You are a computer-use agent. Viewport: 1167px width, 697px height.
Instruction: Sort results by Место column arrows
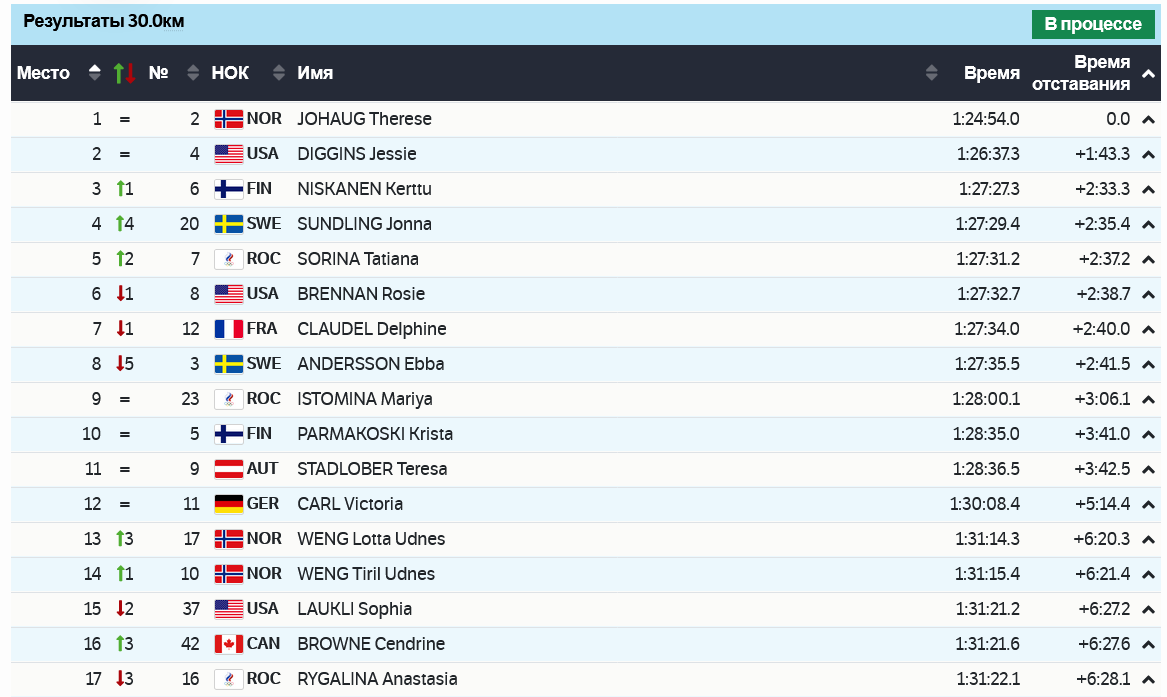pyautogui.click(x=95, y=73)
